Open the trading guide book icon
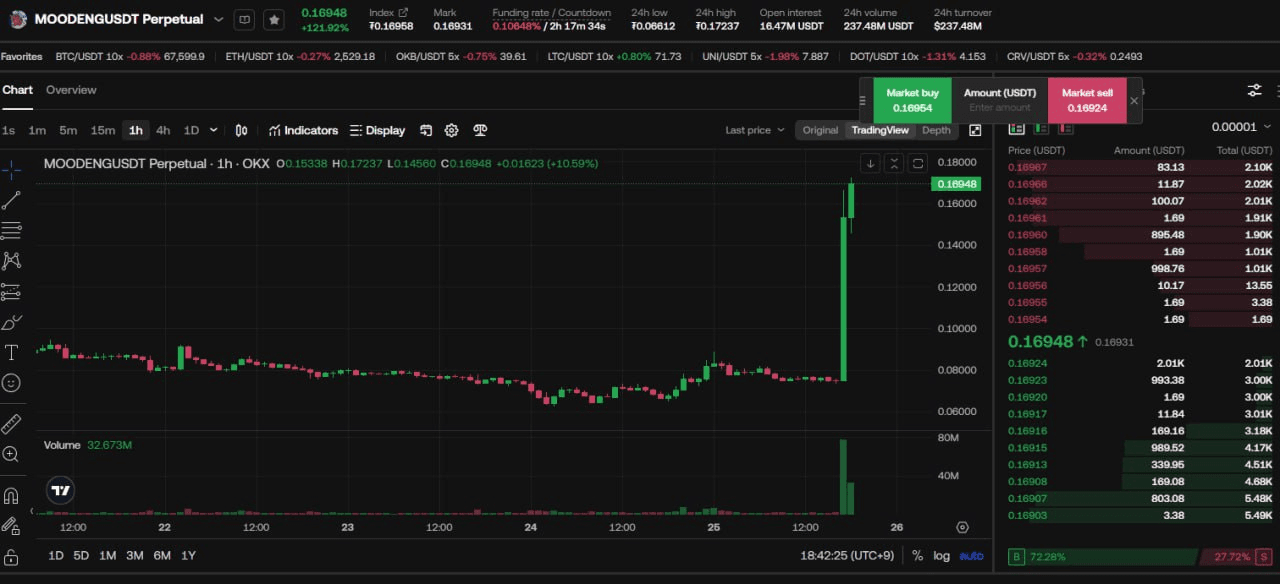The image size is (1280, 584). (244, 19)
